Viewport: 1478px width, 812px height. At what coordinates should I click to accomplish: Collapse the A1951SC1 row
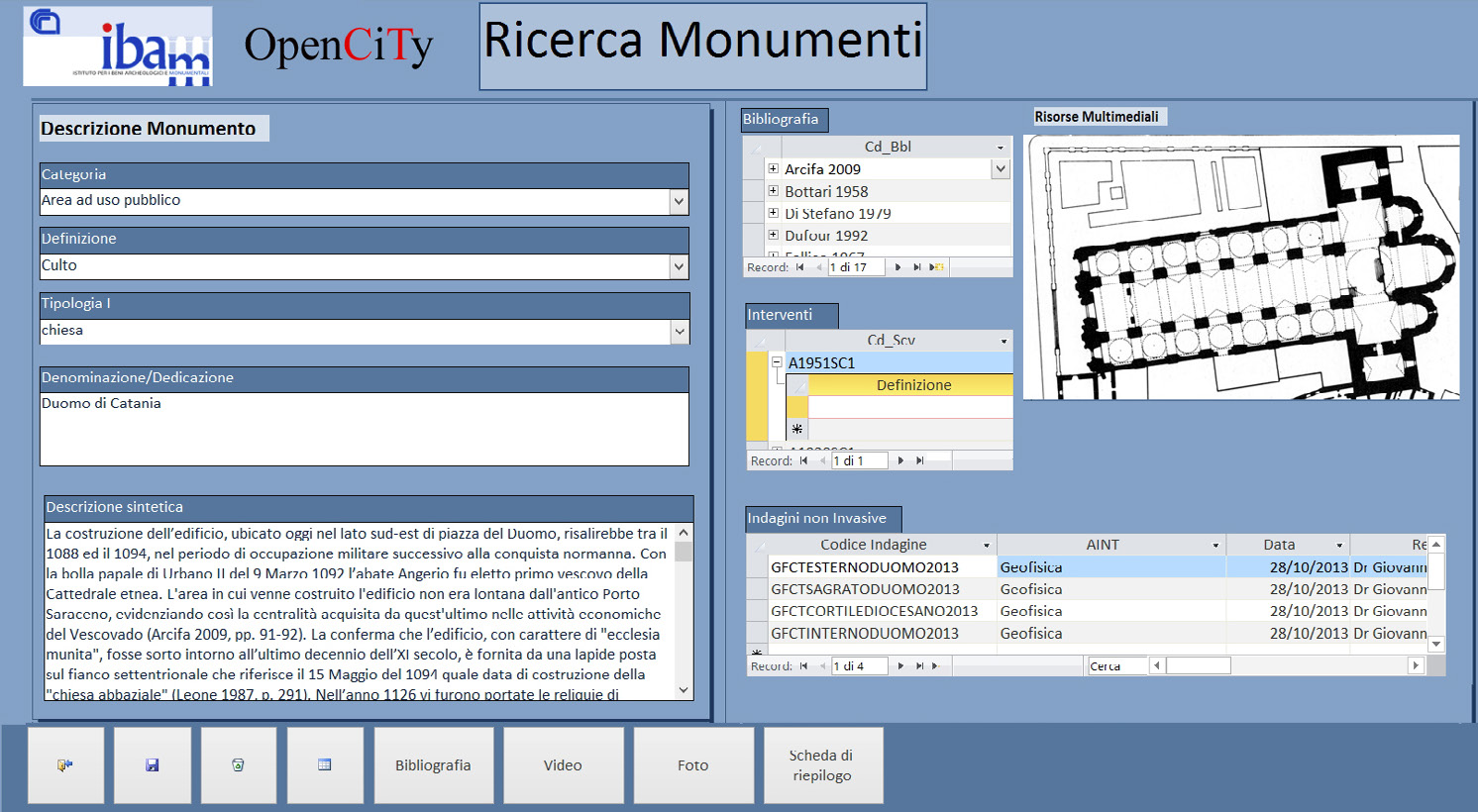[778, 362]
